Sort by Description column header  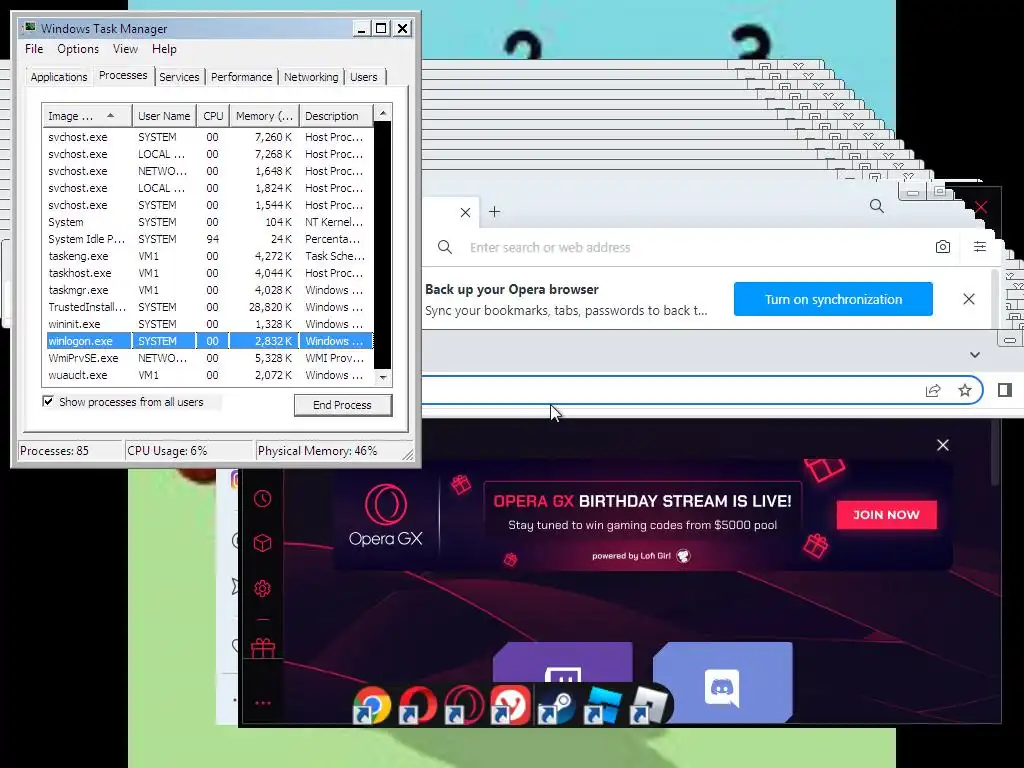click(336, 116)
